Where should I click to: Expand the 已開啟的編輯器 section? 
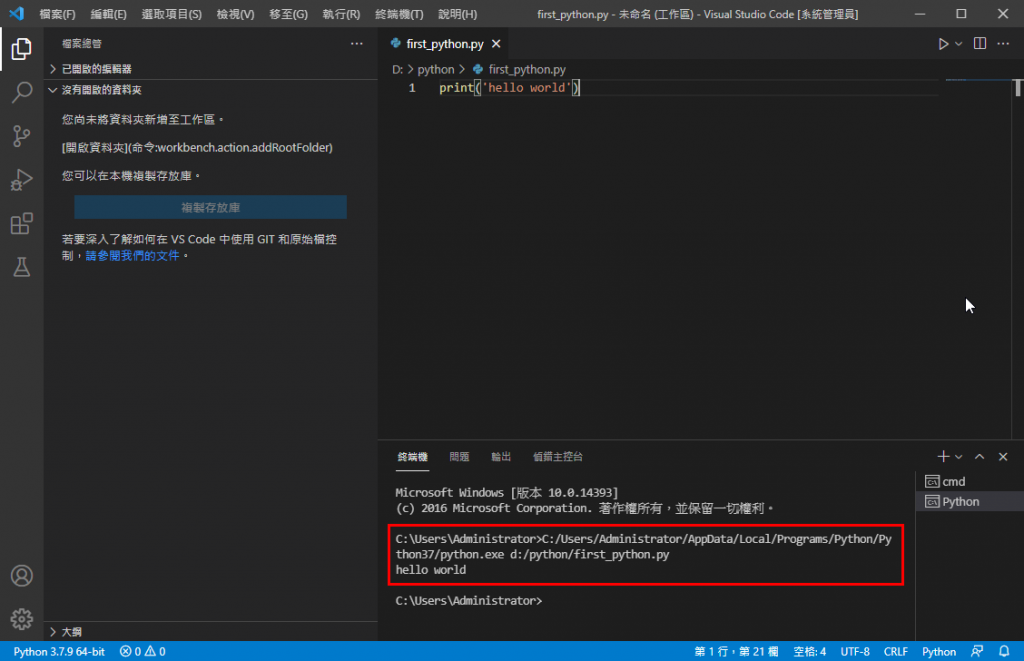click(211, 69)
